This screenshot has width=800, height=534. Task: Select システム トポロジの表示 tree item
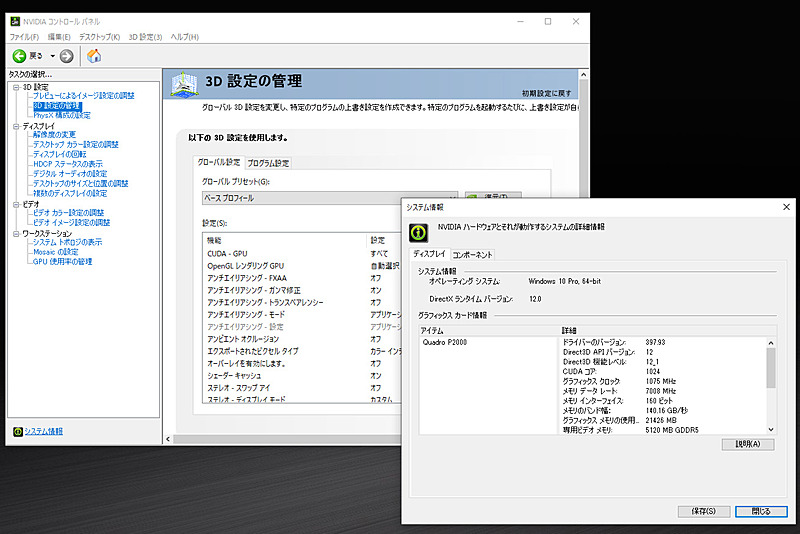coord(67,242)
